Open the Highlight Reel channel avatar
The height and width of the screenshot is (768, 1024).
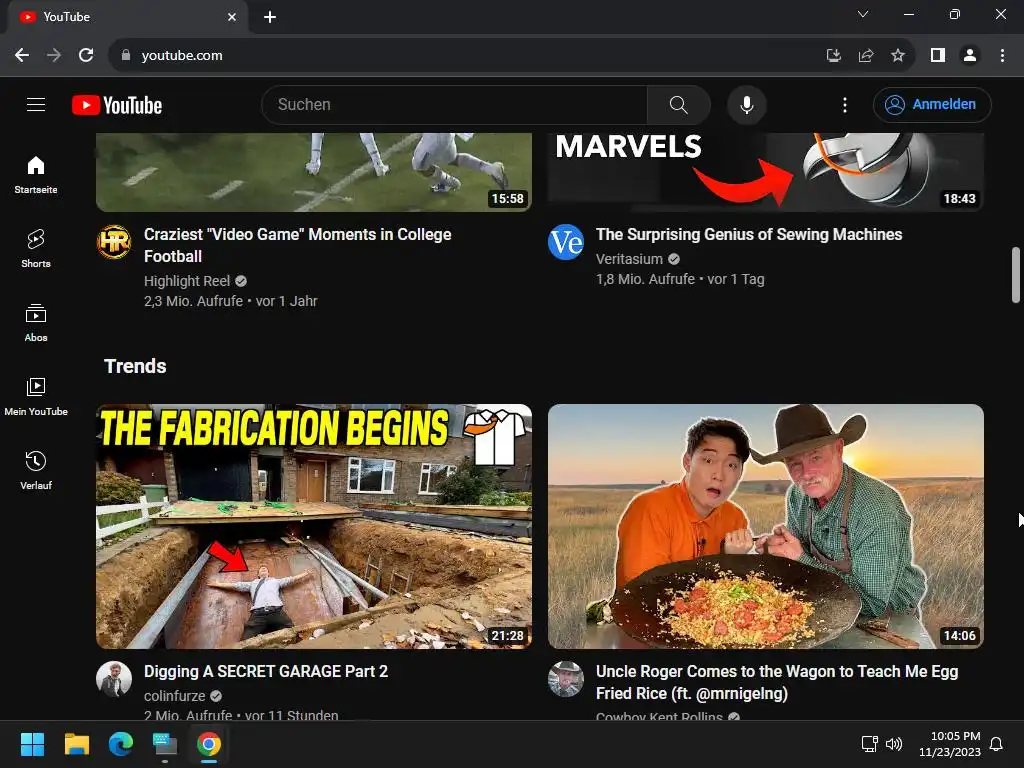(114, 242)
